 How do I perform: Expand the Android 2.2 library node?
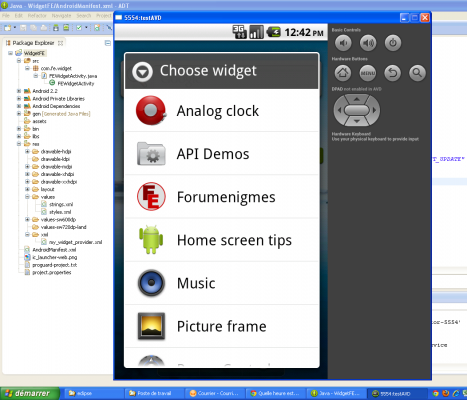(x=19, y=91)
